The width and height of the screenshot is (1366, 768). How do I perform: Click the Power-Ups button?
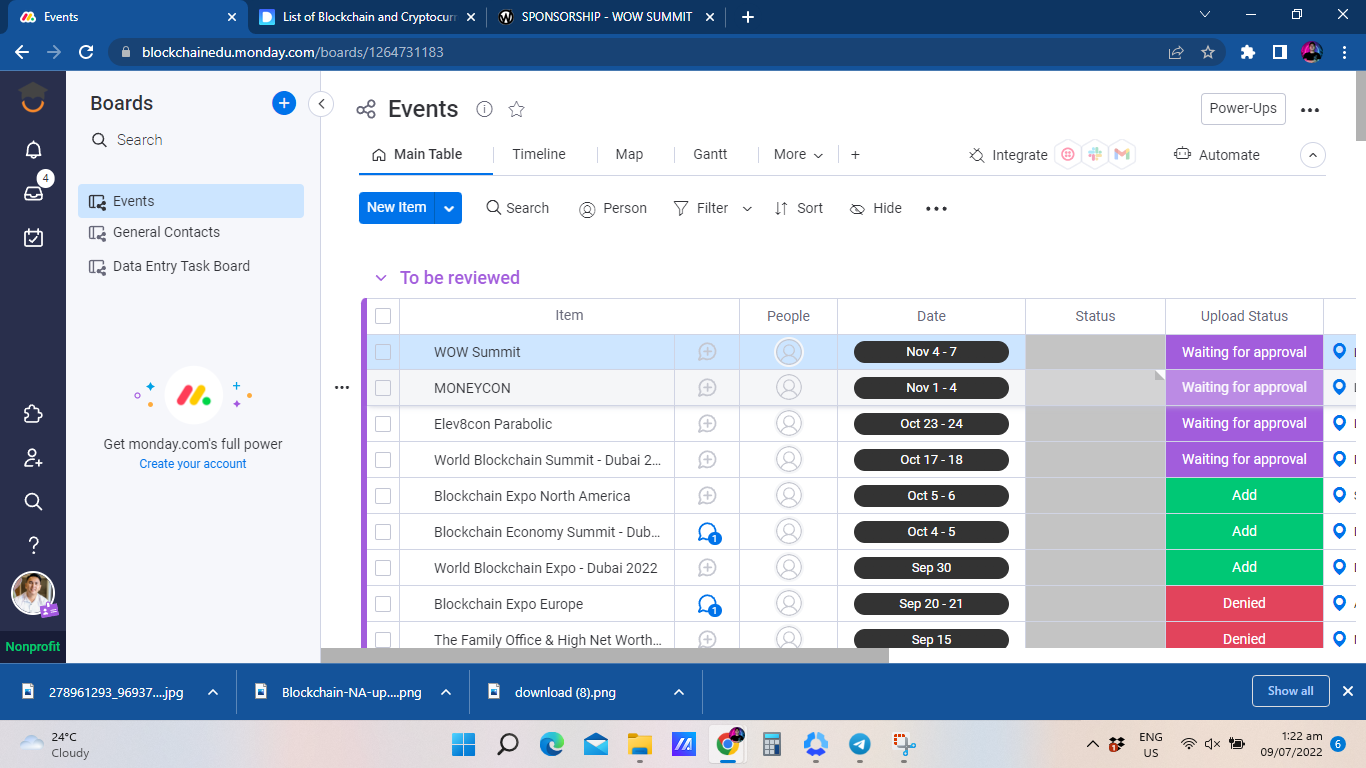click(1242, 109)
